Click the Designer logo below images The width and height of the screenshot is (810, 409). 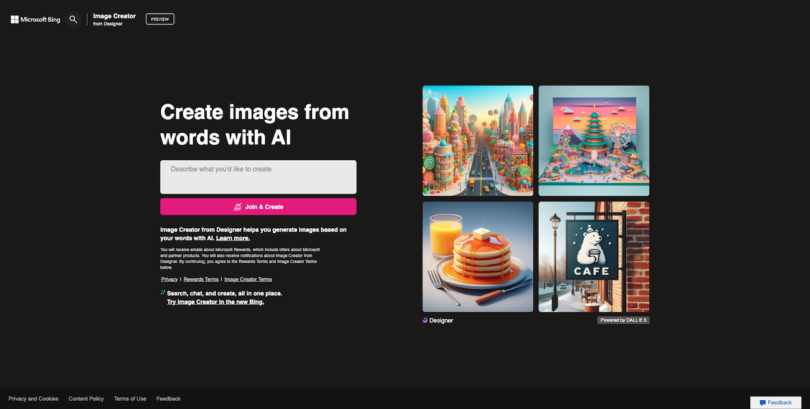438,320
